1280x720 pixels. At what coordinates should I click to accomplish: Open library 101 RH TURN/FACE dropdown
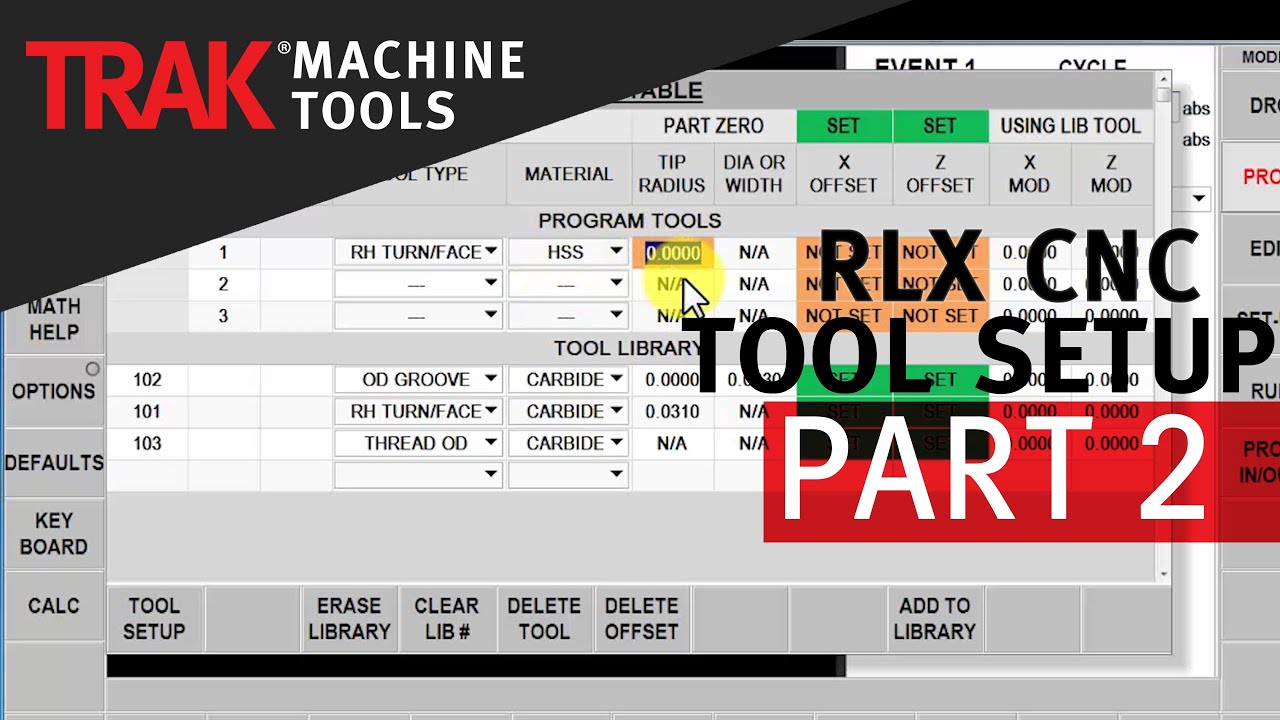pyautogui.click(x=418, y=411)
